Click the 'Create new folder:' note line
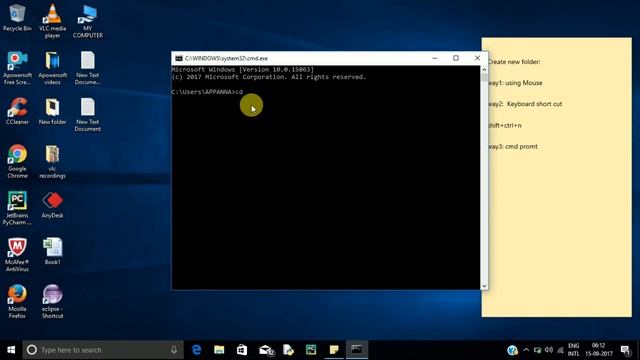Viewport: 640px width, 360px height. tap(514, 62)
